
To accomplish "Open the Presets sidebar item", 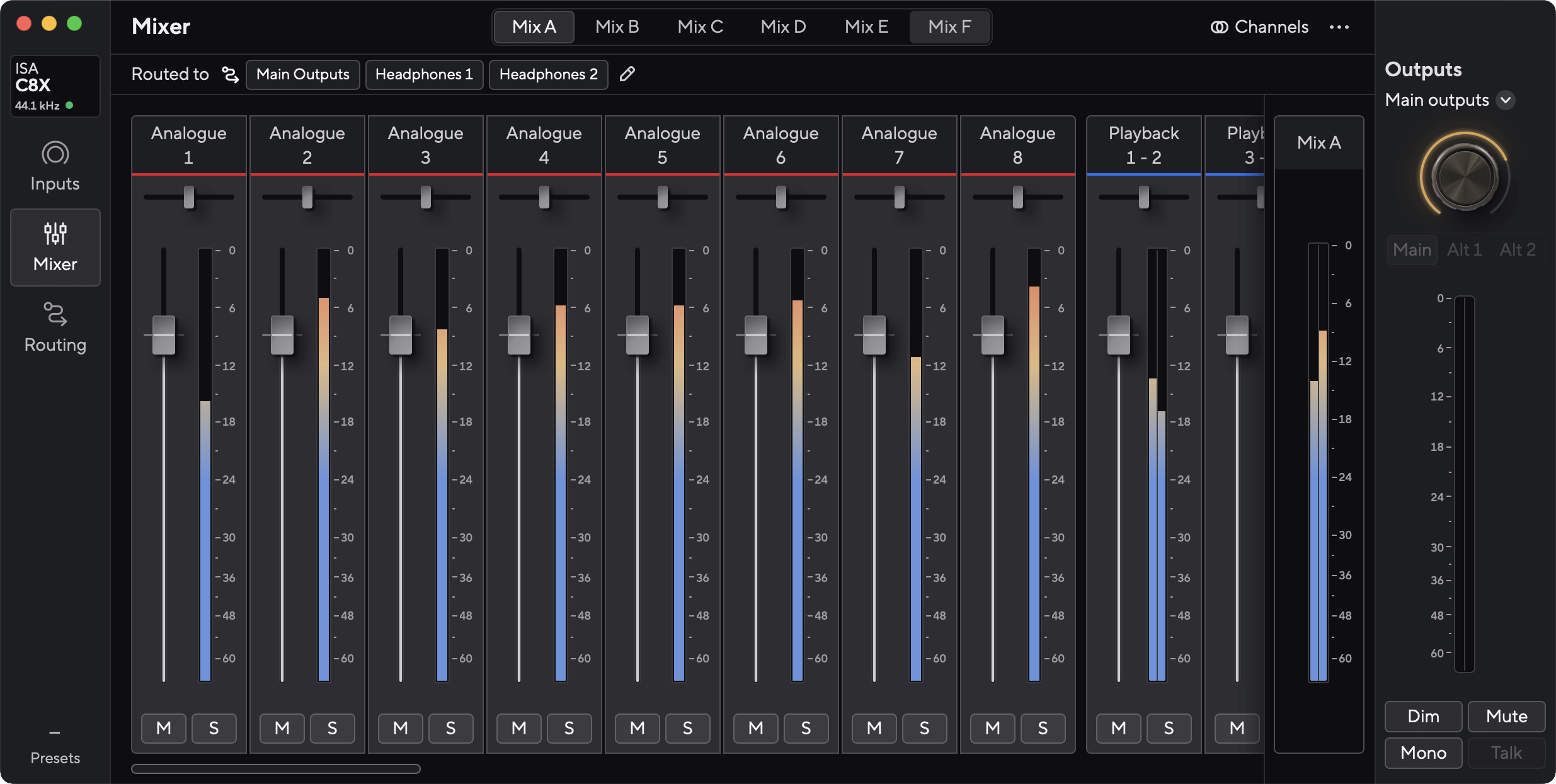I will (x=55, y=747).
